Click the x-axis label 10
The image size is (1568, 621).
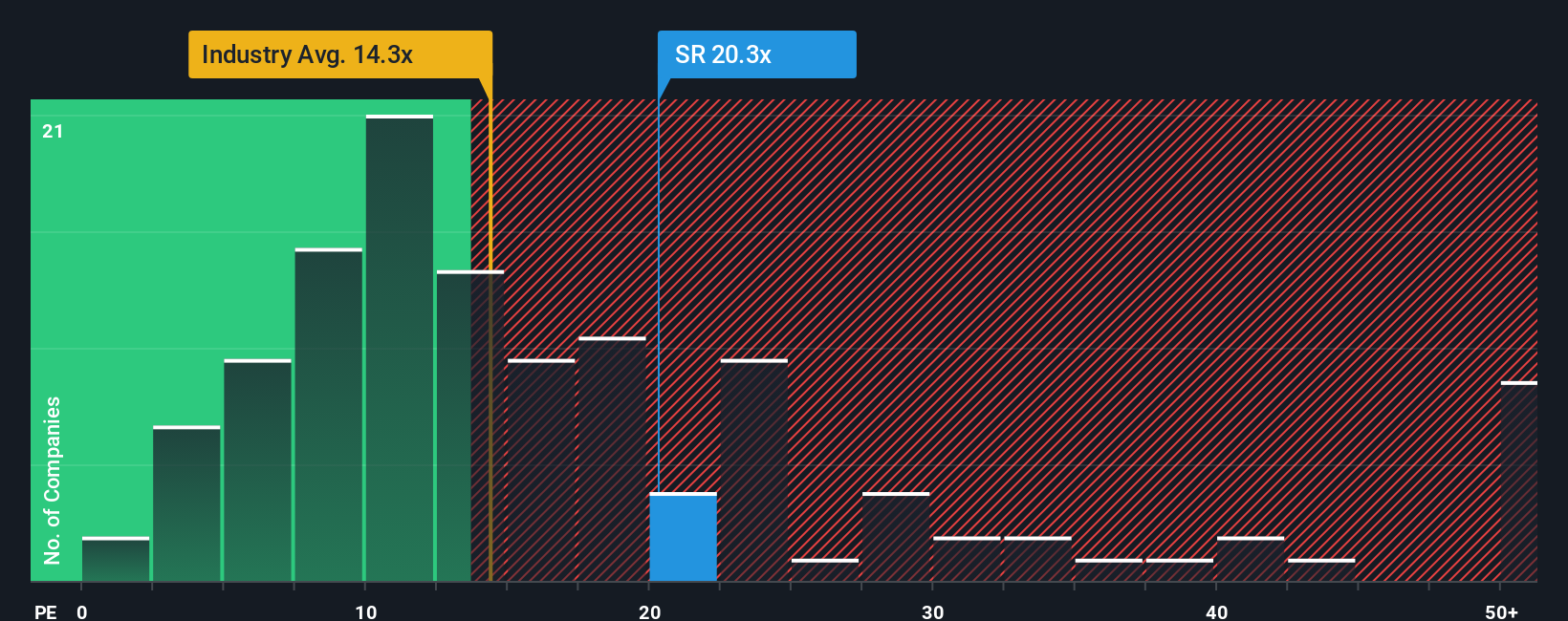click(x=365, y=611)
